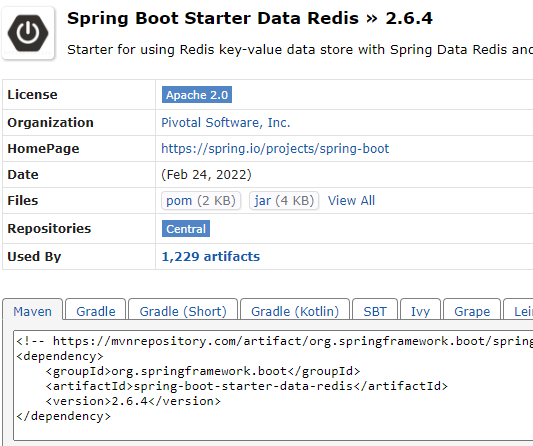Screen dimensions: 533x446
Task: Download the jar (4 KB) file
Action: click(284, 201)
